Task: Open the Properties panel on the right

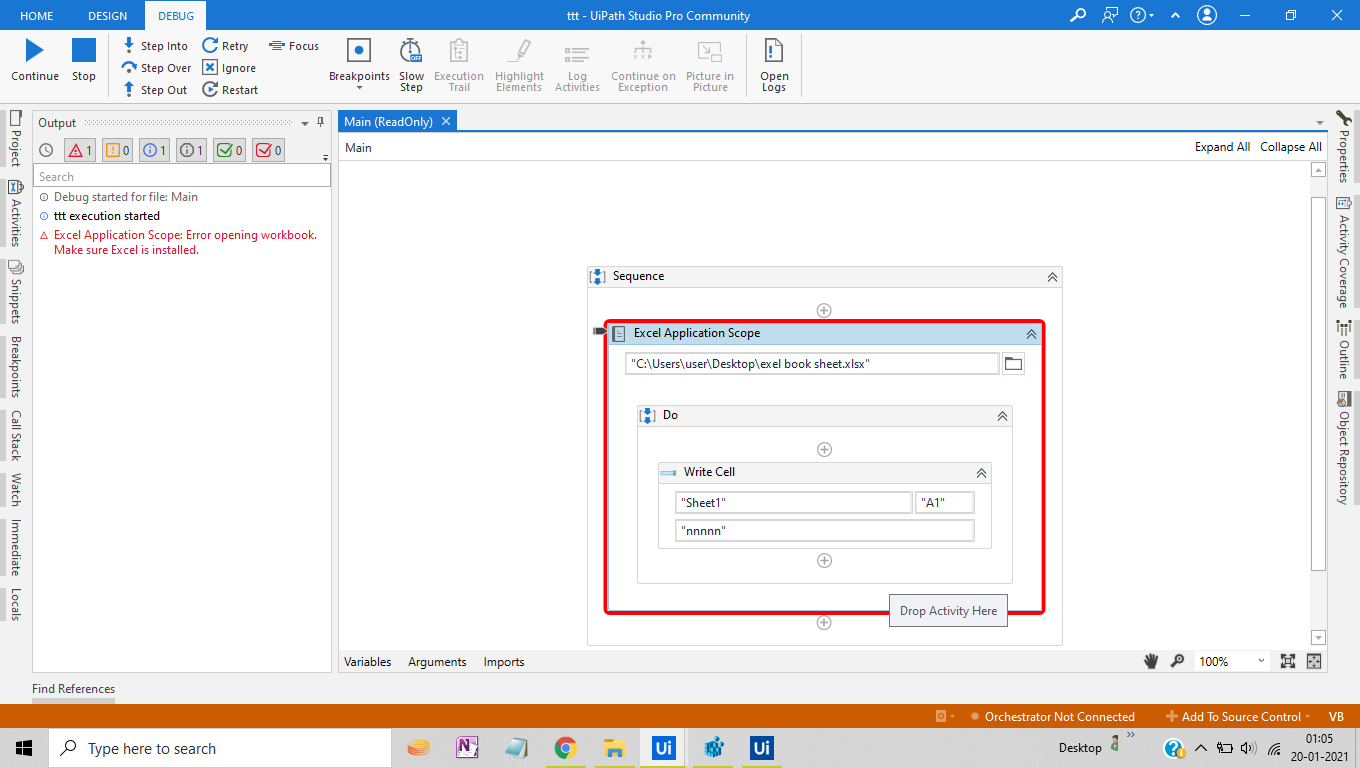Action: [1344, 147]
